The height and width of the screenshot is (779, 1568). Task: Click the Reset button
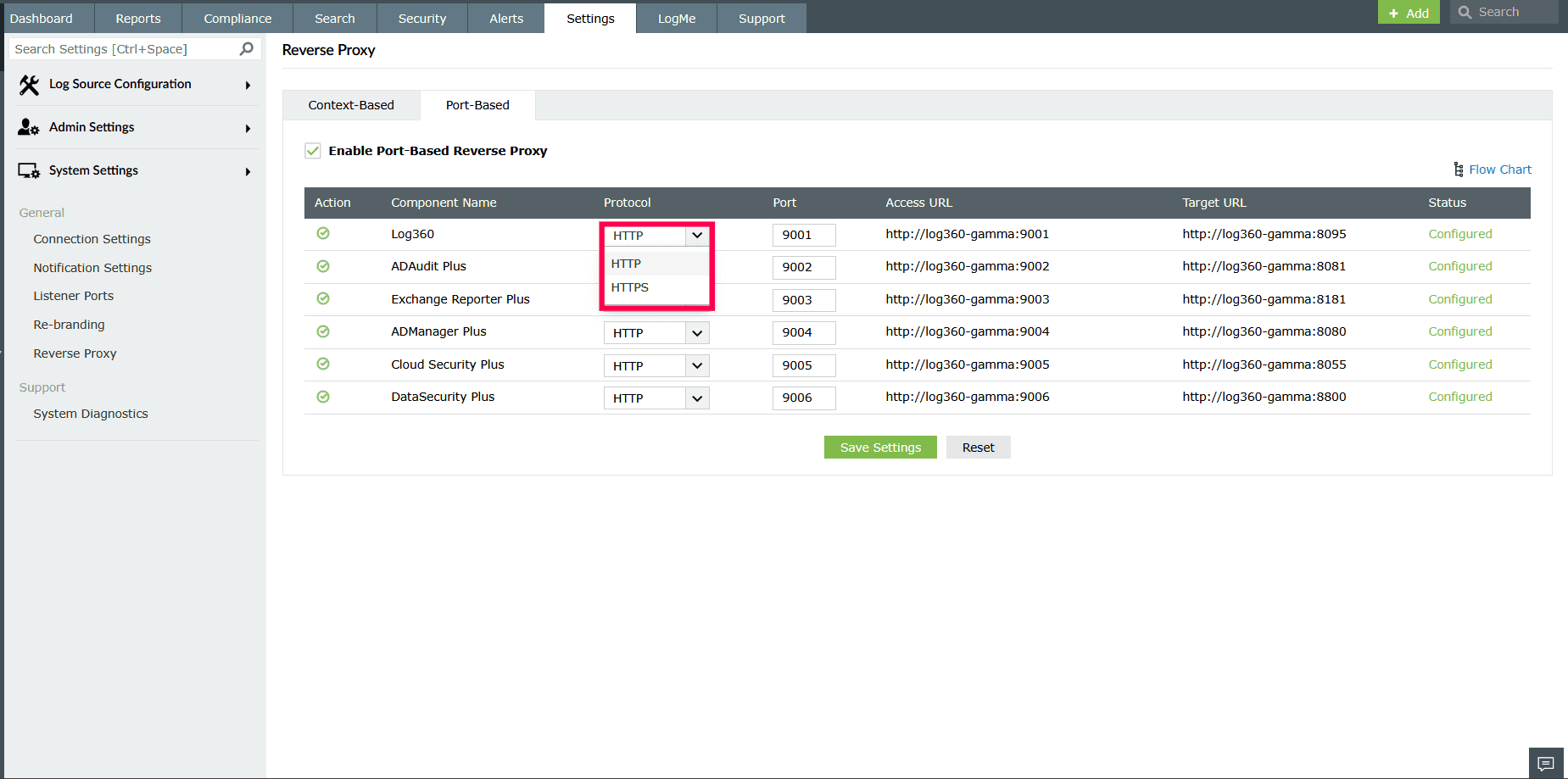tap(979, 448)
